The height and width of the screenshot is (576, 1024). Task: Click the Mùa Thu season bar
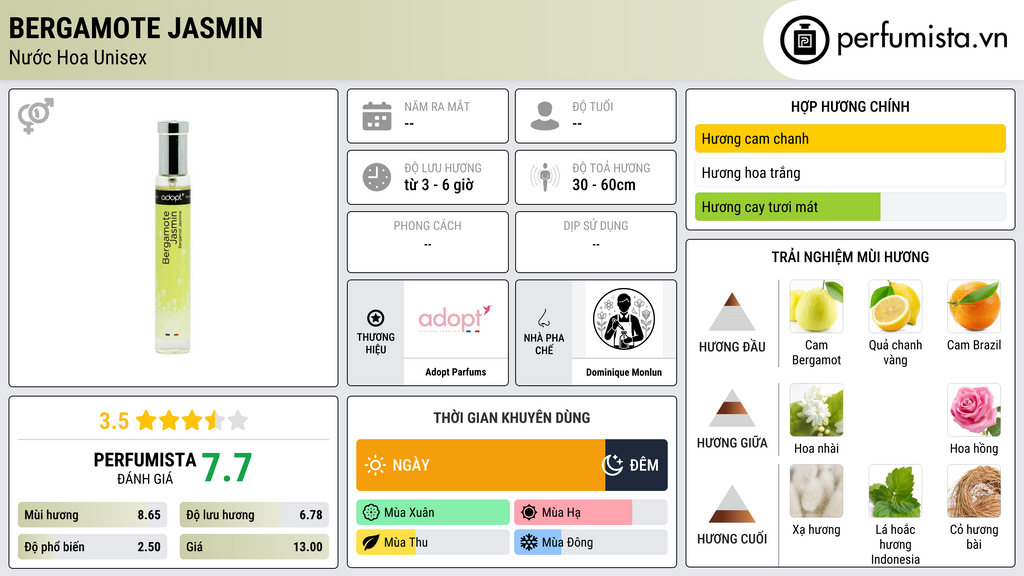(x=433, y=542)
